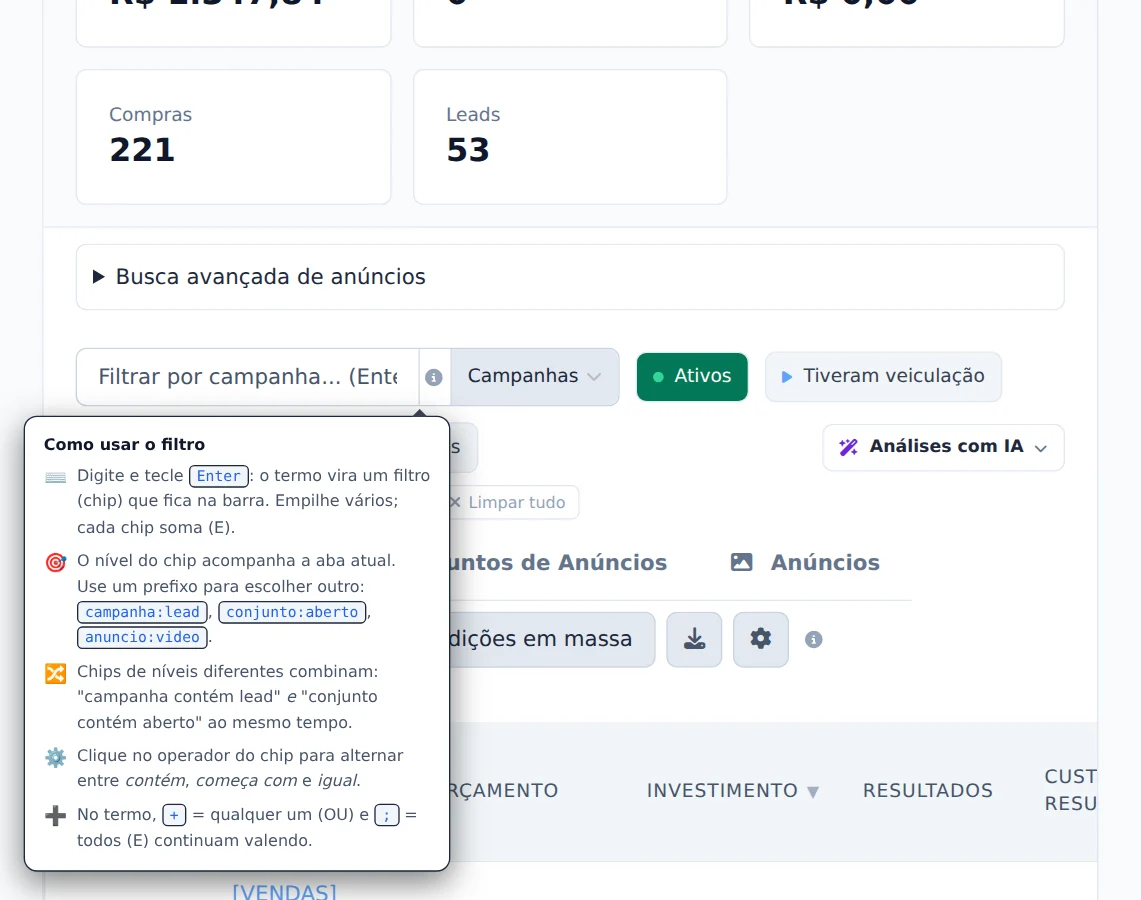Click the Anúncios image icon
1141x900 pixels.
742,562
